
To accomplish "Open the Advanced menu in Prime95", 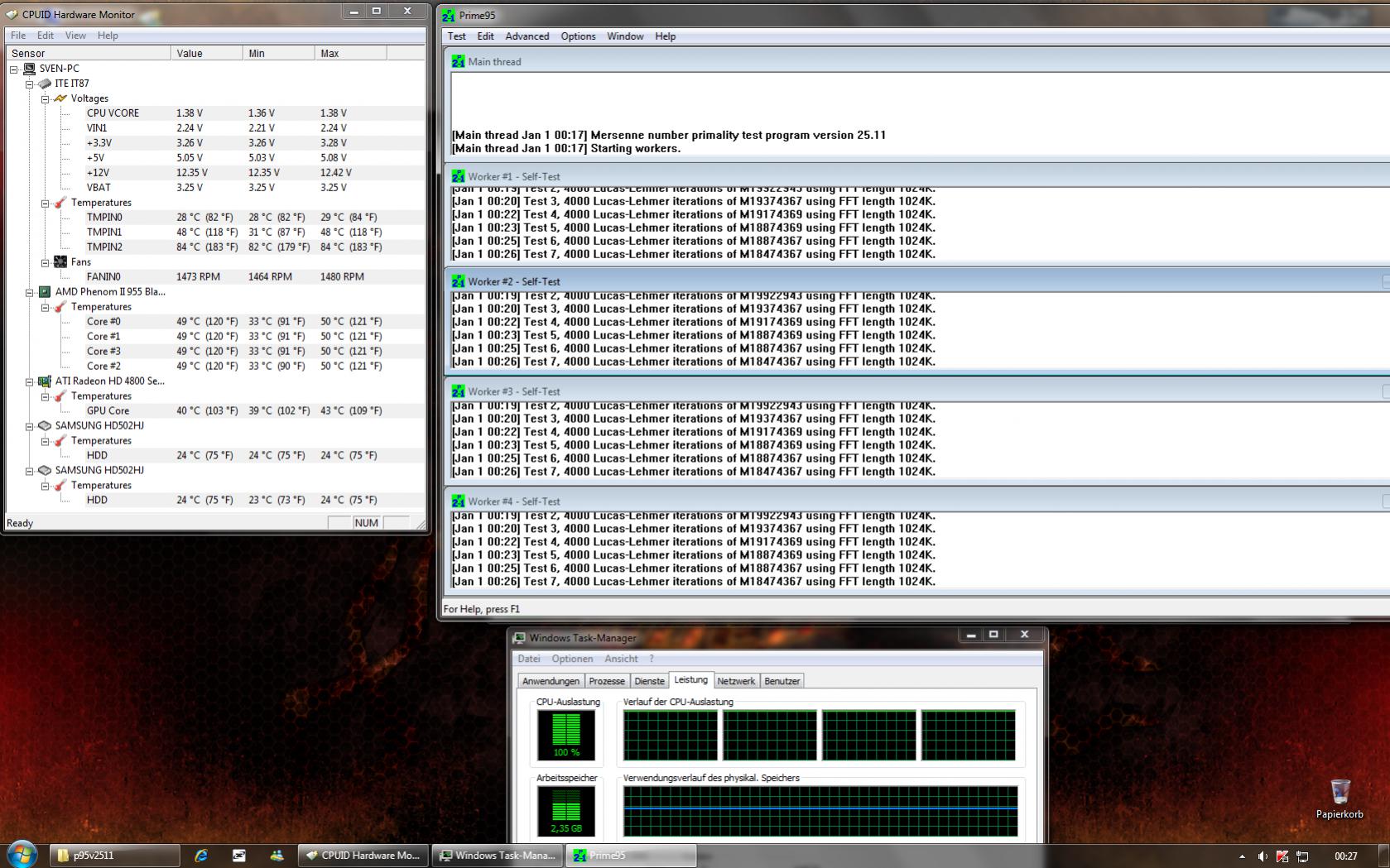I will [527, 36].
